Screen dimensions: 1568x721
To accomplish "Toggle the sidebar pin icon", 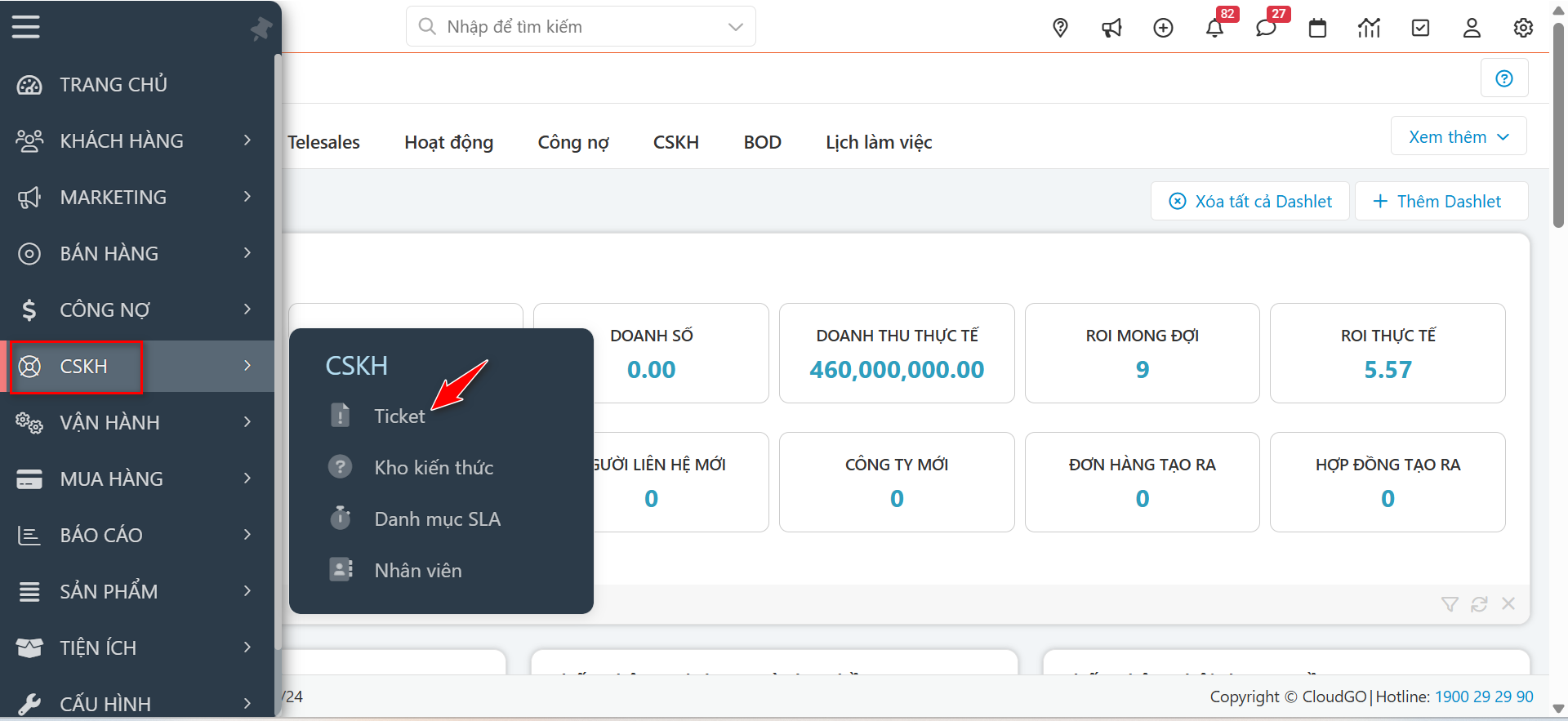I will pos(261,29).
